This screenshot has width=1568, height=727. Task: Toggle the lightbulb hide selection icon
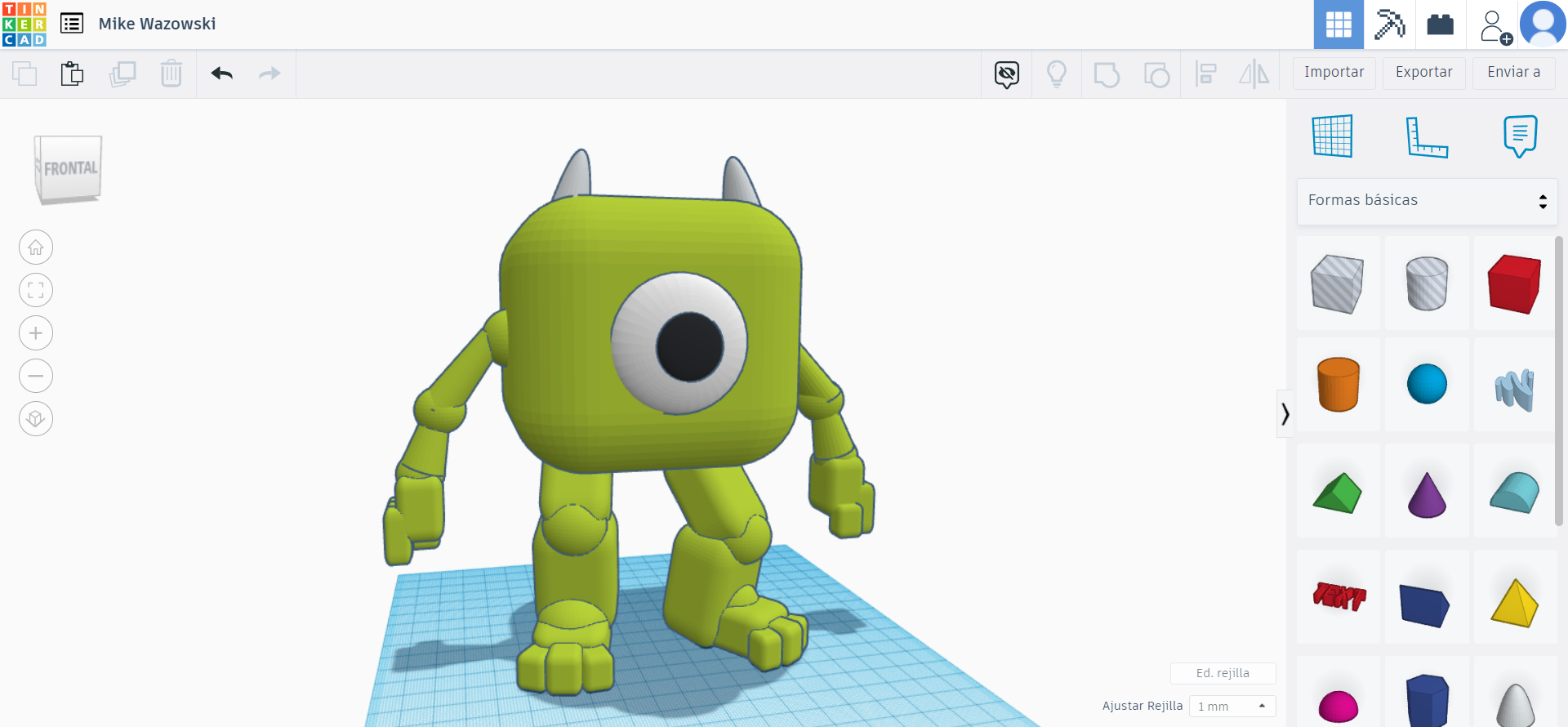[x=1057, y=74]
